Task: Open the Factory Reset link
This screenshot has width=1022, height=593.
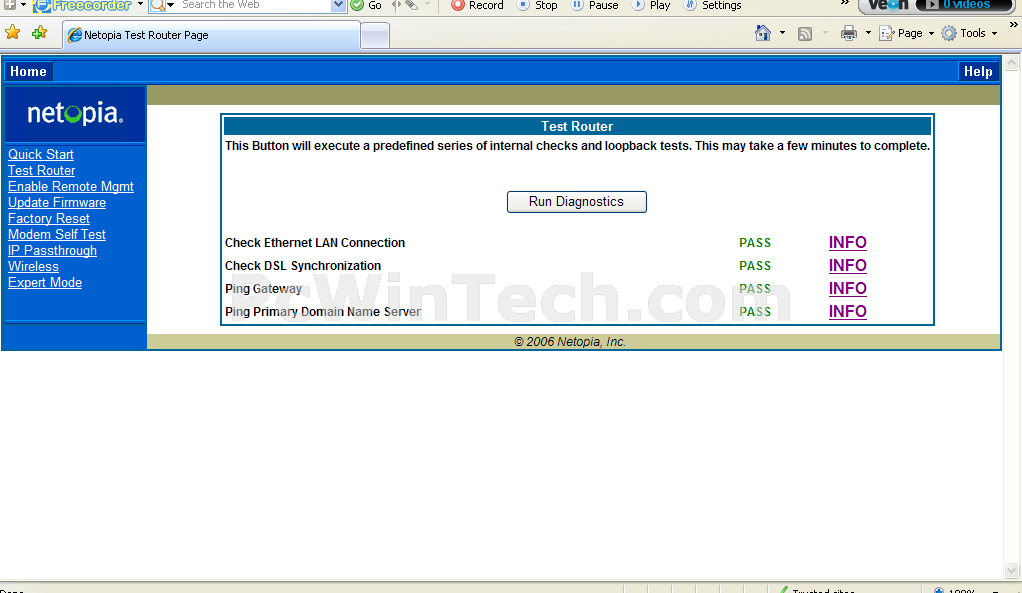Action: pyautogui.click(x=48, y=219)
